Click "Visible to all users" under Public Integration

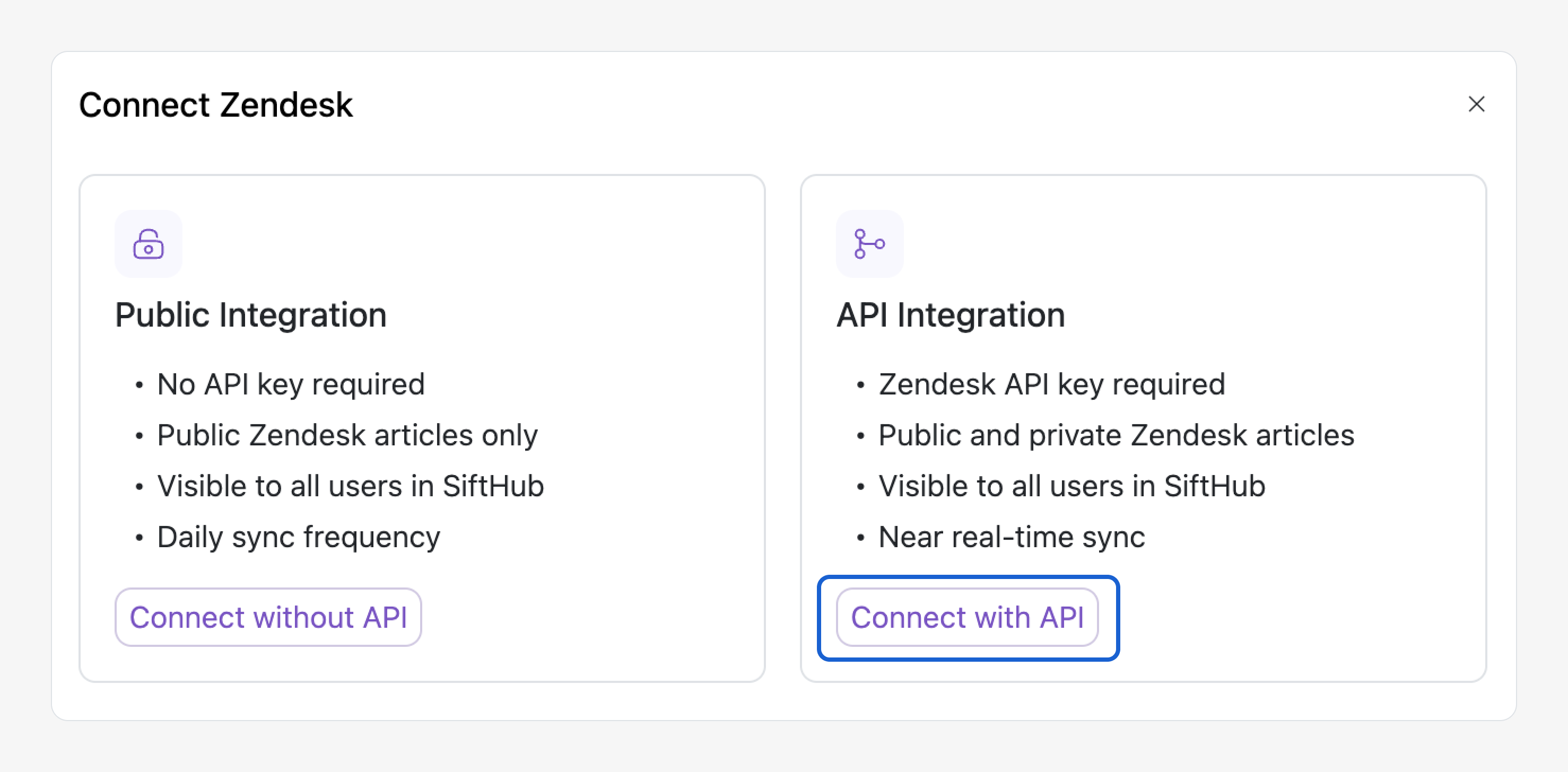point(350,486)
